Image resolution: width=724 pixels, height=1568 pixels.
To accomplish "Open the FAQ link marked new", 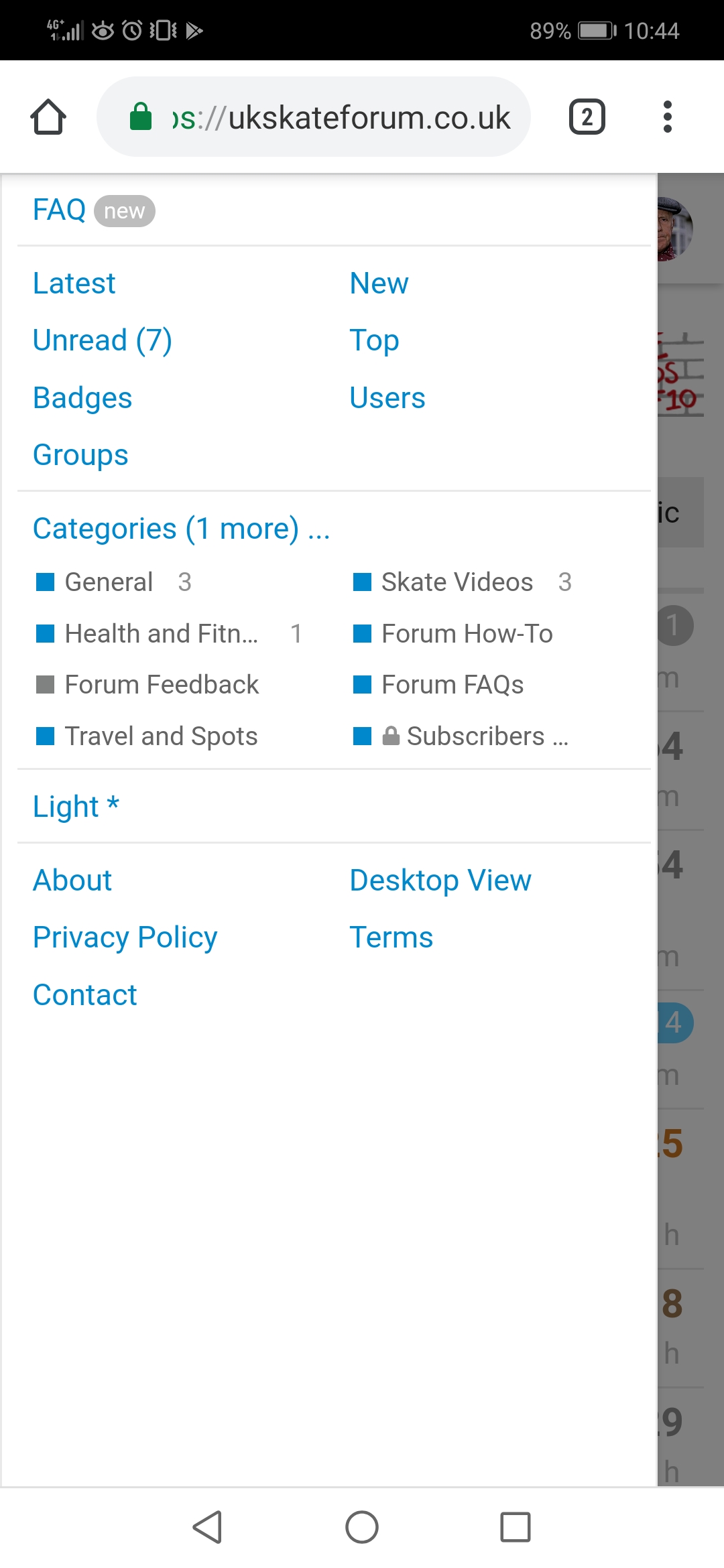I will click(60, 210).
